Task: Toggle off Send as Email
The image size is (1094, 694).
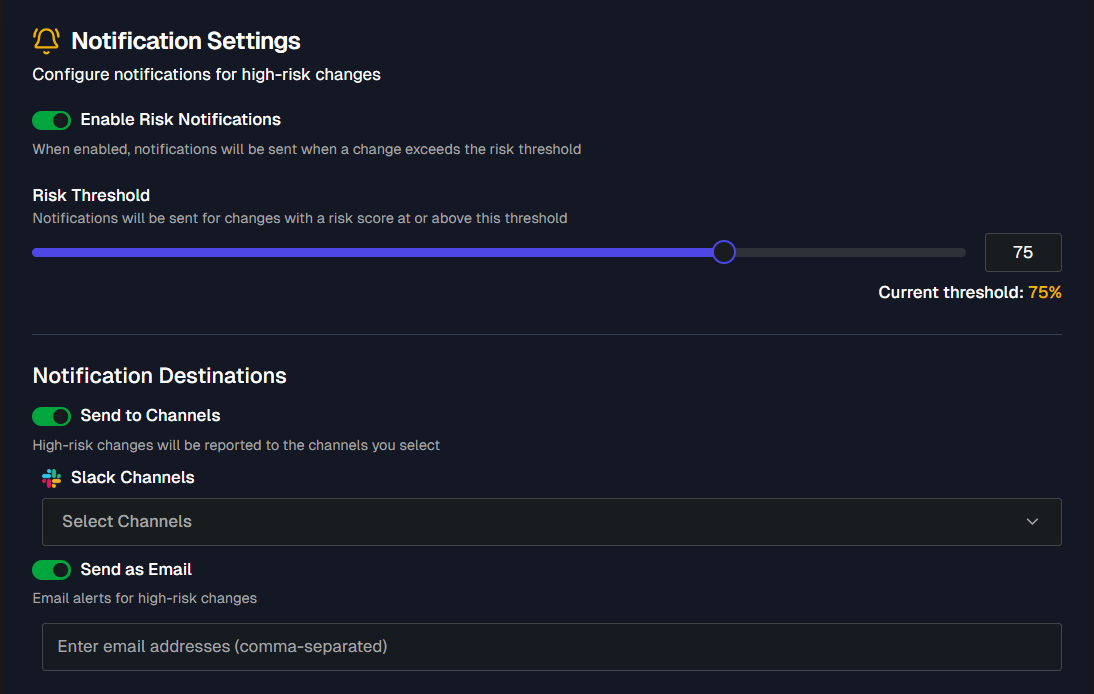Action: pyautogui.click(x=51, y=569)
